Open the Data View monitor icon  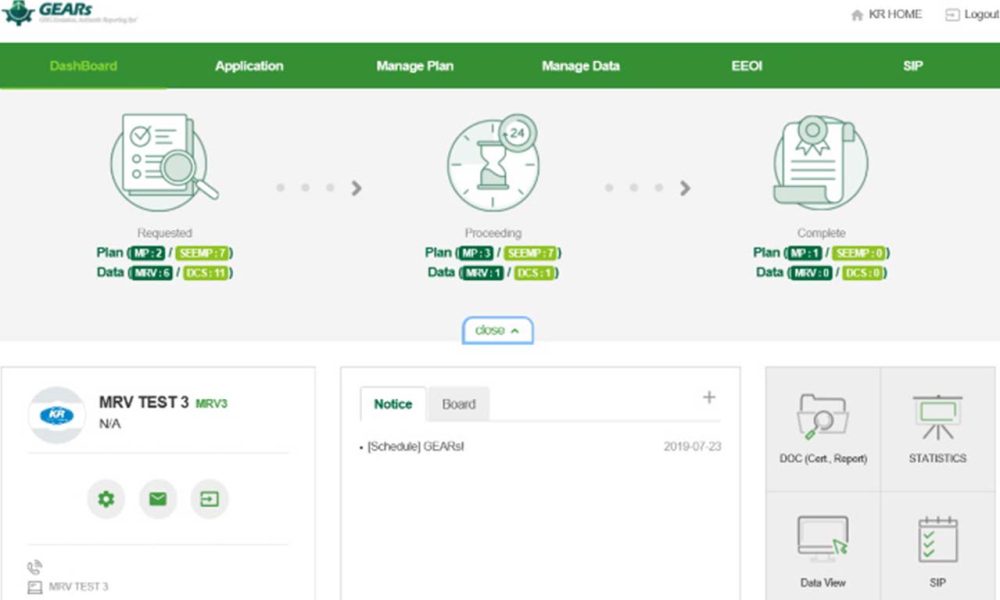pos(823,539)
